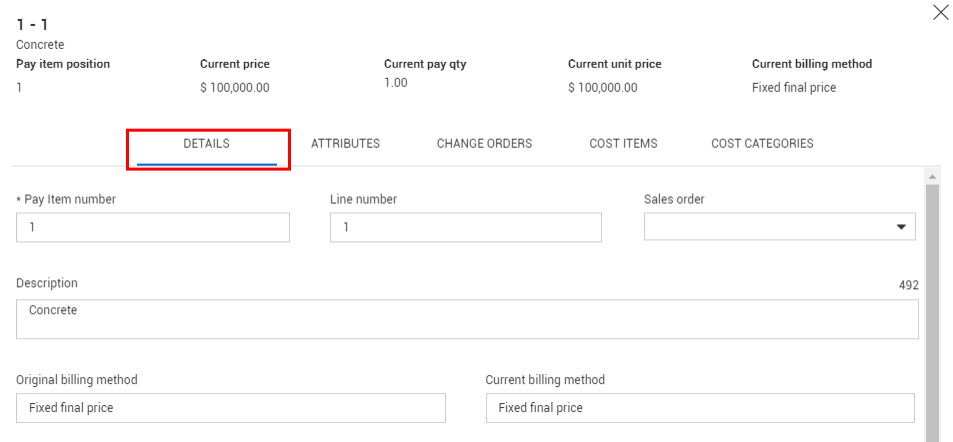Close the pay item dialog

pos(940,12)
